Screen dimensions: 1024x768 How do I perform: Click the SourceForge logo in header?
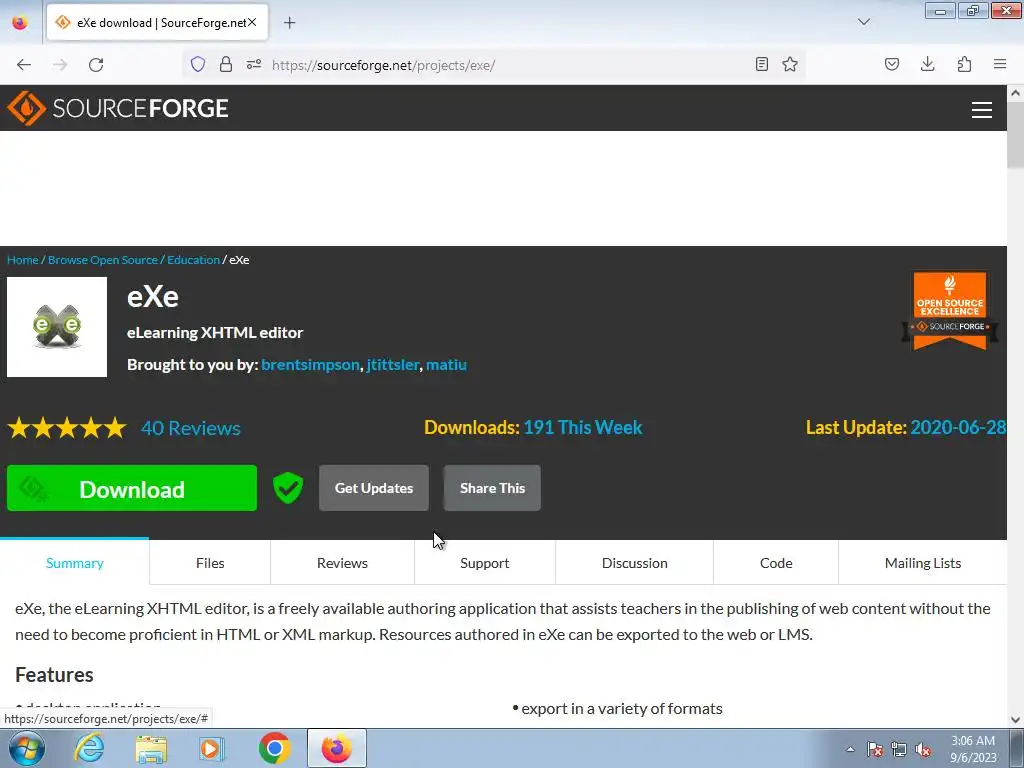pos(118,108)
